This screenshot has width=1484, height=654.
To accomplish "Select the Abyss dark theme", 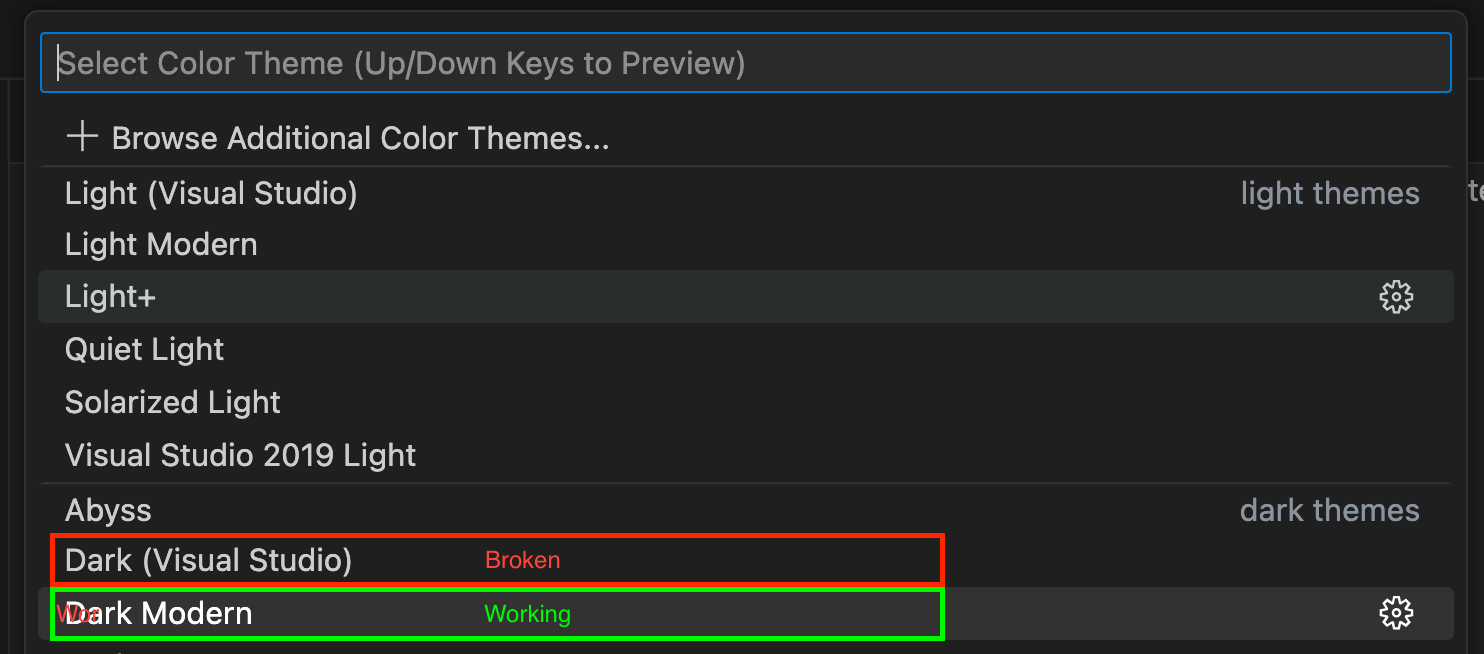I will (108, 509).
